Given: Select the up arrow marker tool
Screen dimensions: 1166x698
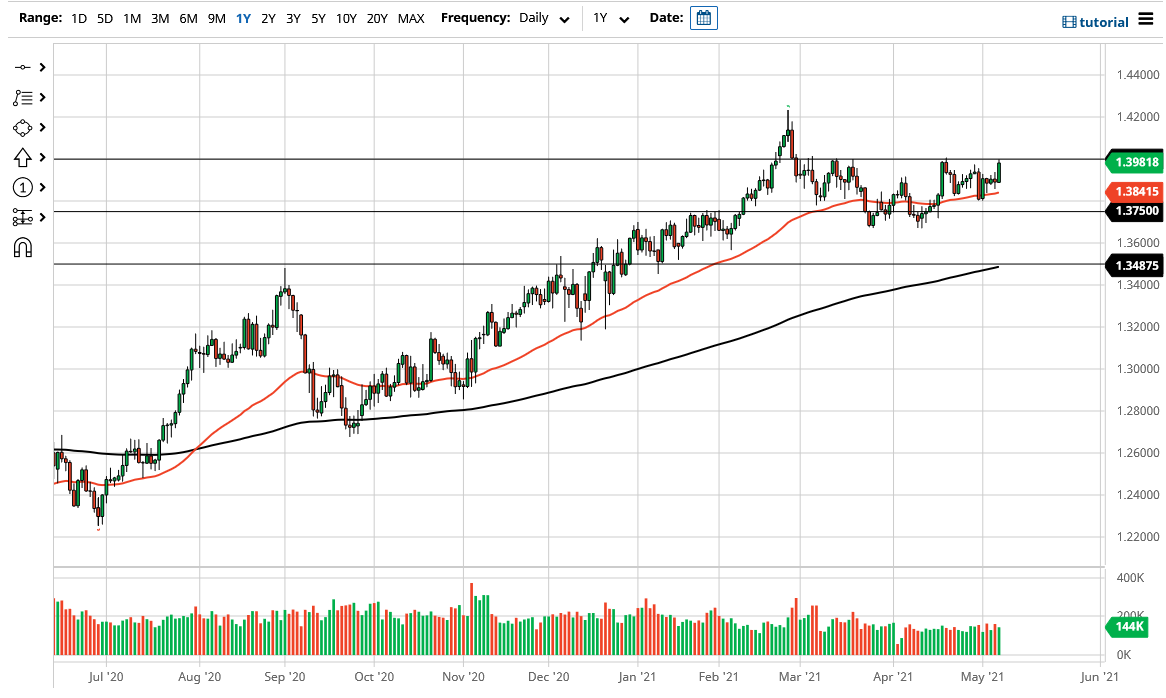Looking at the screenshot, I should coord(22,158).
